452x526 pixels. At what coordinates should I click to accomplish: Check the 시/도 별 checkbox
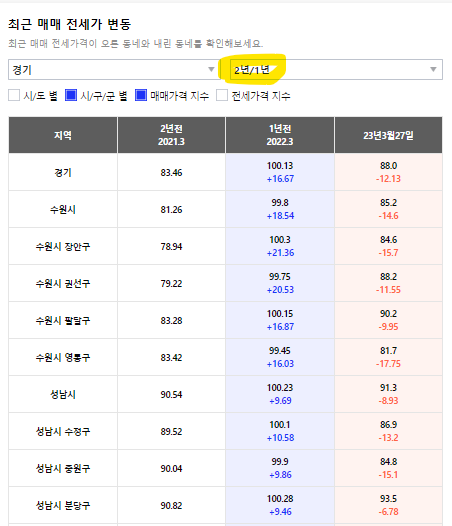[x=14, y=96]
